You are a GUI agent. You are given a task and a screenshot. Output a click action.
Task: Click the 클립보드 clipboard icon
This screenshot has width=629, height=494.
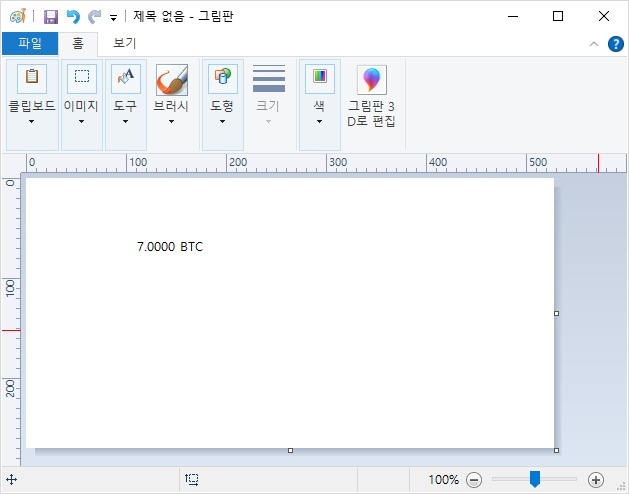32,78
